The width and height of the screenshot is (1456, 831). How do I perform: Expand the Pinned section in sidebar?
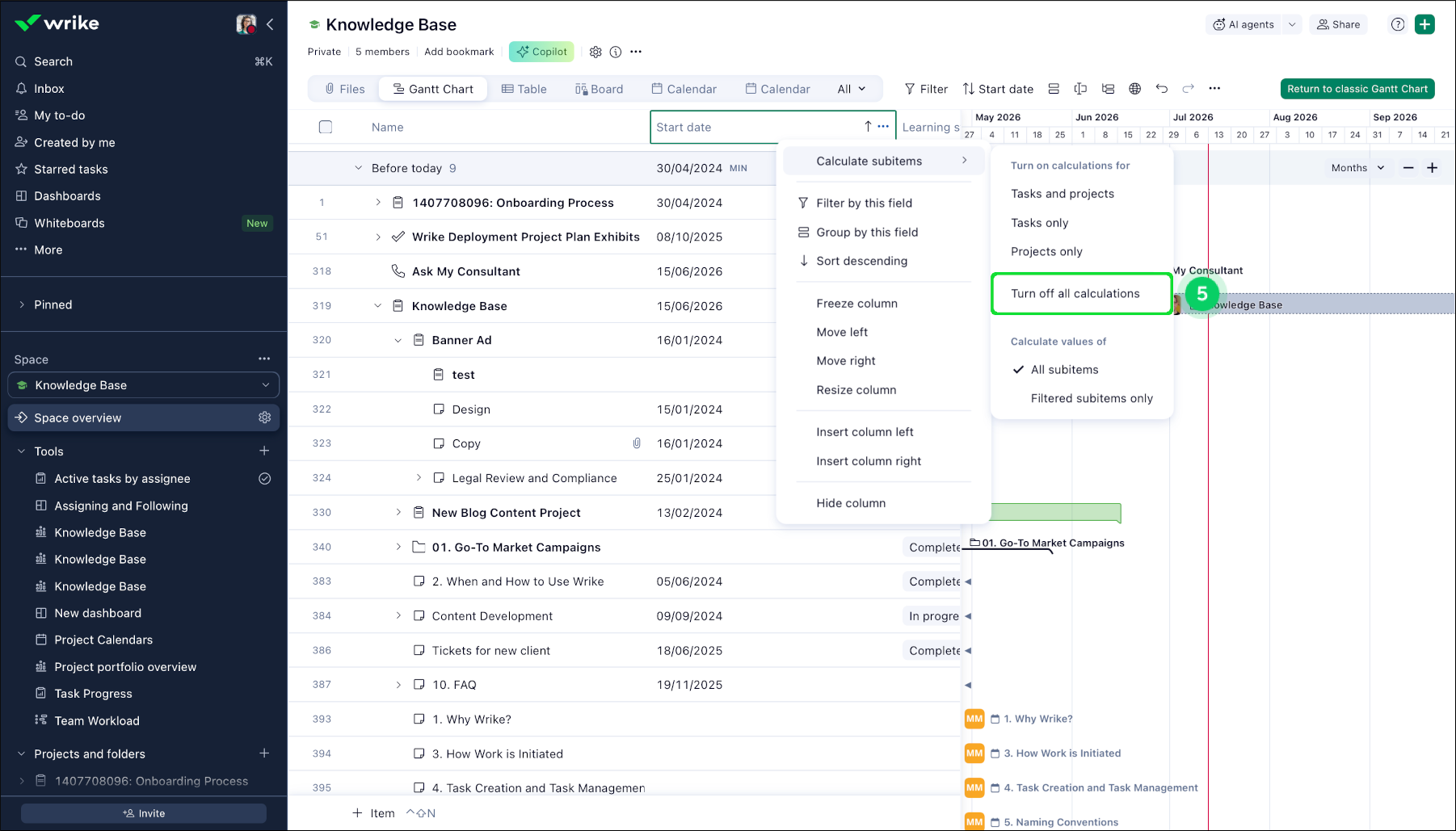[22, 304]
